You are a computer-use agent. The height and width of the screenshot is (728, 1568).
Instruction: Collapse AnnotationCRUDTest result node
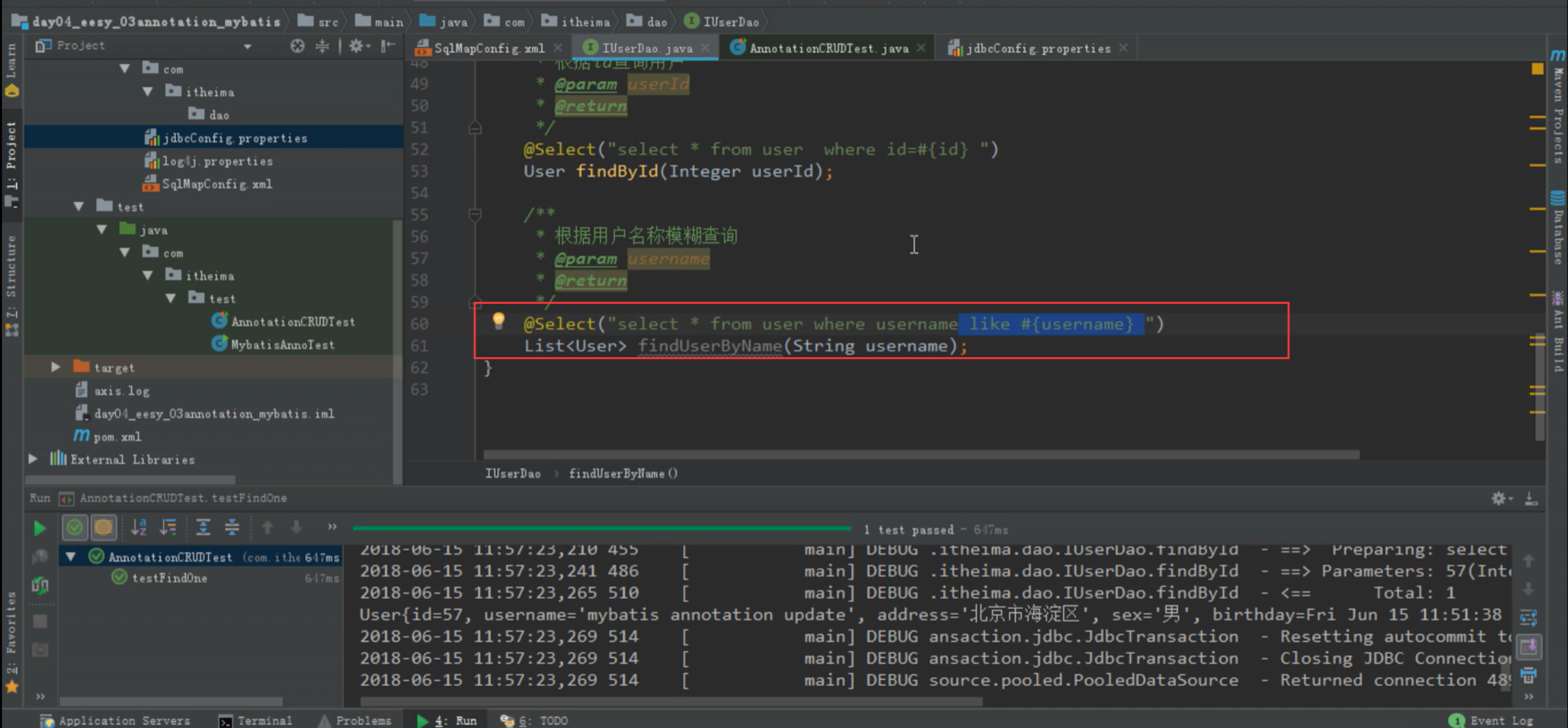click(x=70, y=557)
